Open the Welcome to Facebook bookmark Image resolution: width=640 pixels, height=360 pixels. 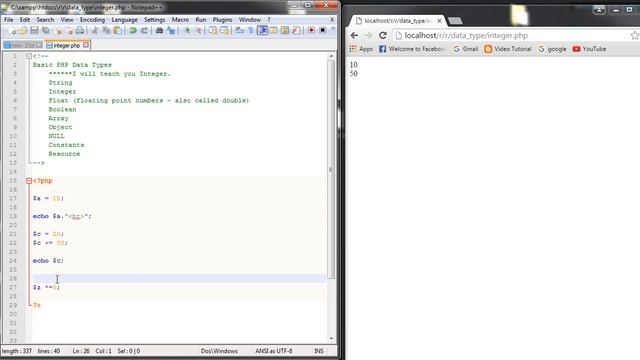coord(412,49)
